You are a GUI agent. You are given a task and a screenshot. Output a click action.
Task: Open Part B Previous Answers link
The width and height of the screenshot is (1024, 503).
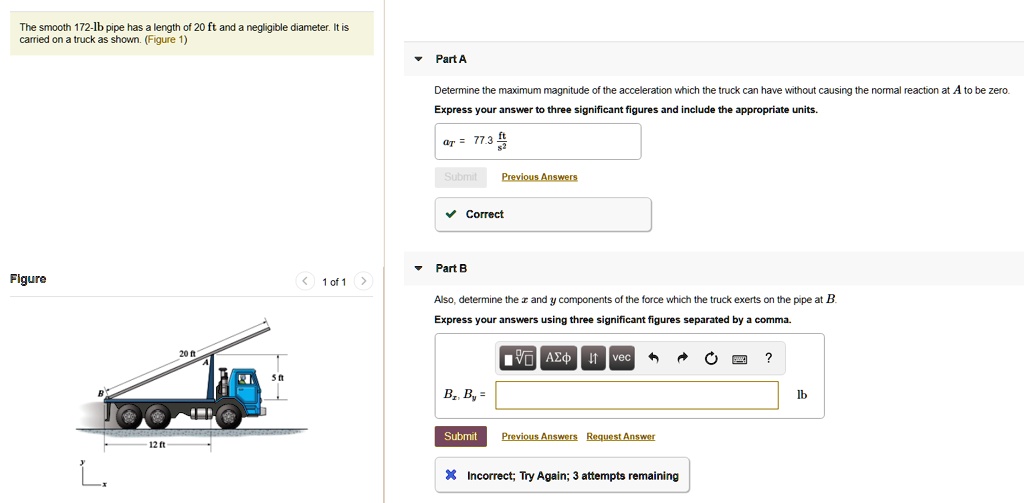539,436
